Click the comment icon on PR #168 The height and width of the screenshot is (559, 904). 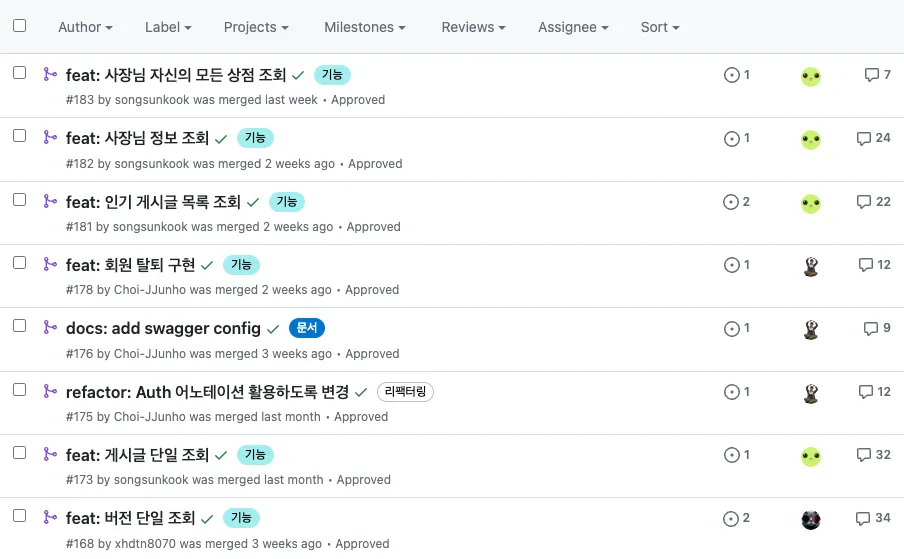[x=864, y=519]
